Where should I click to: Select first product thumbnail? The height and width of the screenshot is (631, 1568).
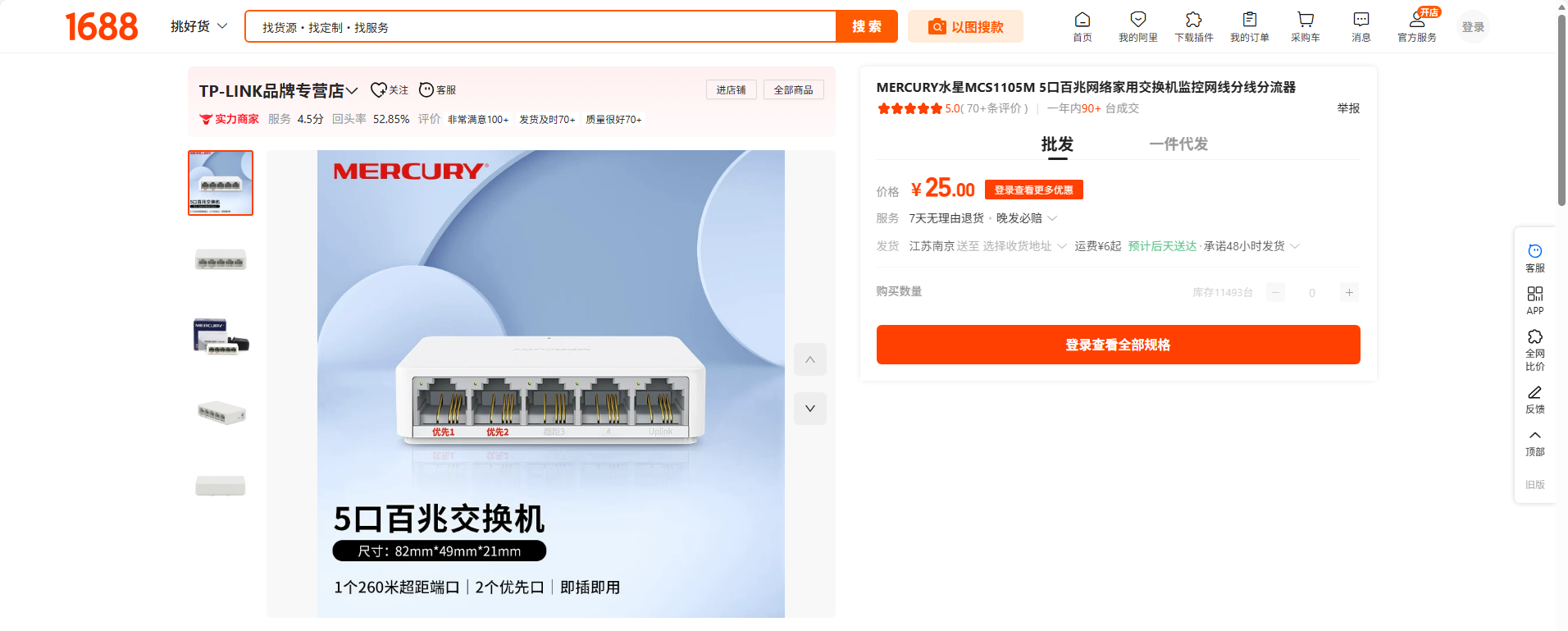coord(221,183)
